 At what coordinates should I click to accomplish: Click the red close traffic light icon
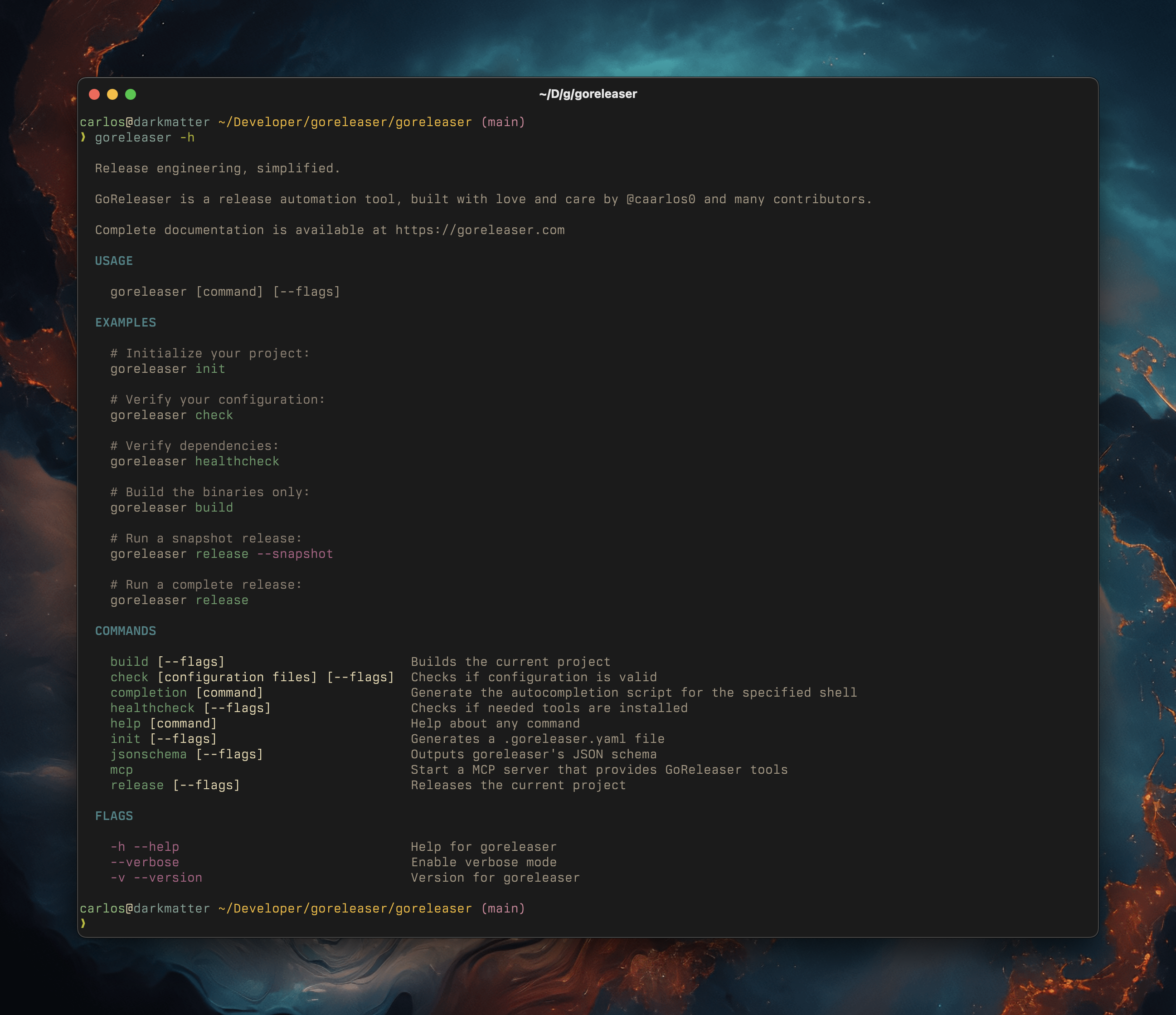94,95
